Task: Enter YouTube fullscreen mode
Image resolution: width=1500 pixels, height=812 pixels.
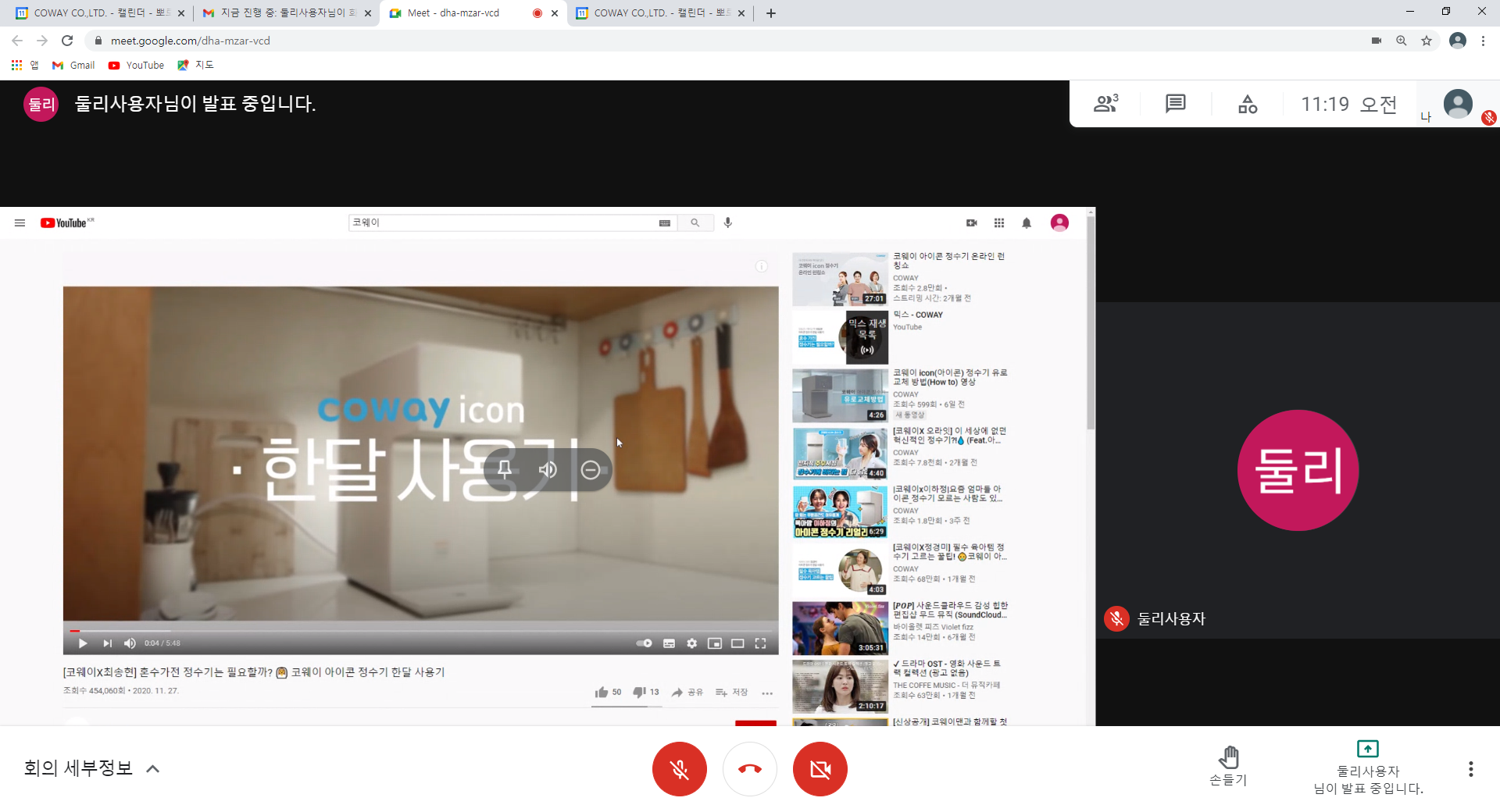Action: (760, 643)
